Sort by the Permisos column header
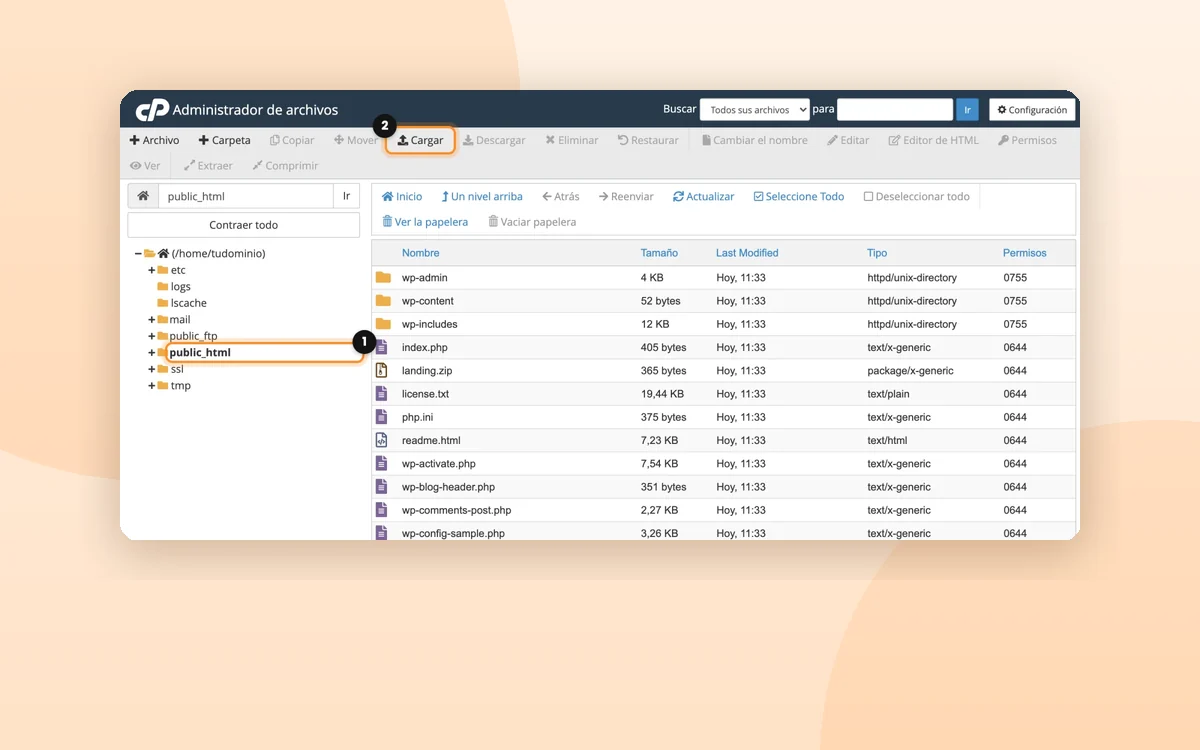The image size is (1200, 750). (1025, 253)
